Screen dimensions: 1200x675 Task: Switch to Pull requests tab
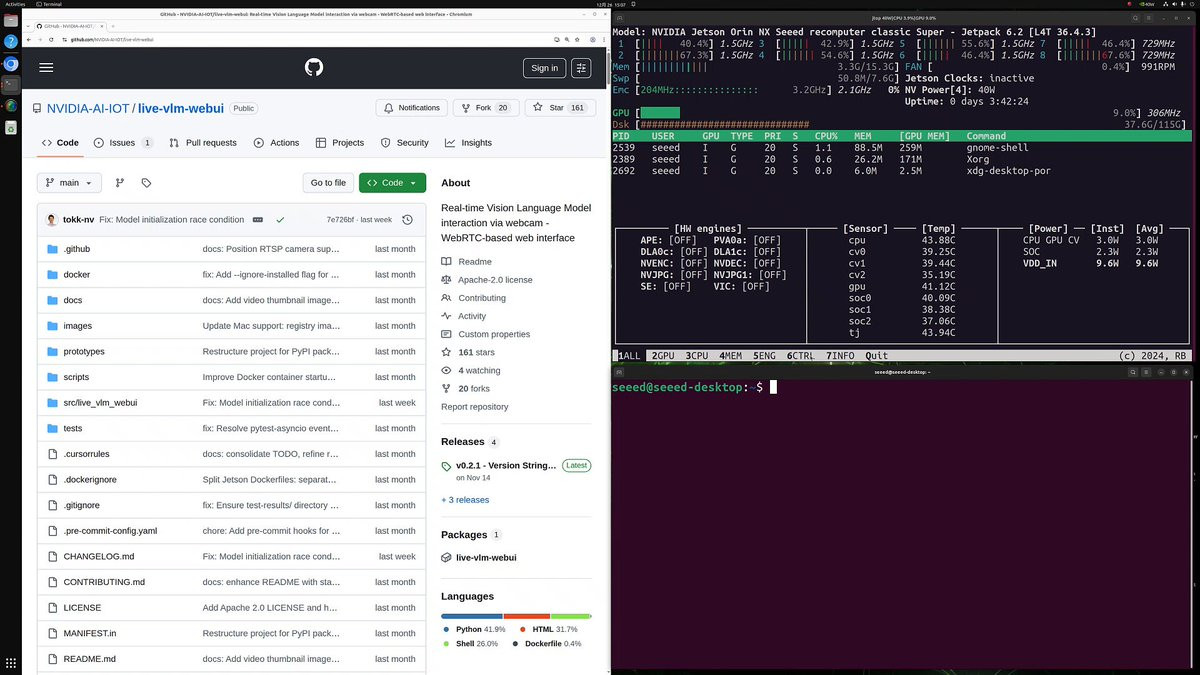click(203, 143)
